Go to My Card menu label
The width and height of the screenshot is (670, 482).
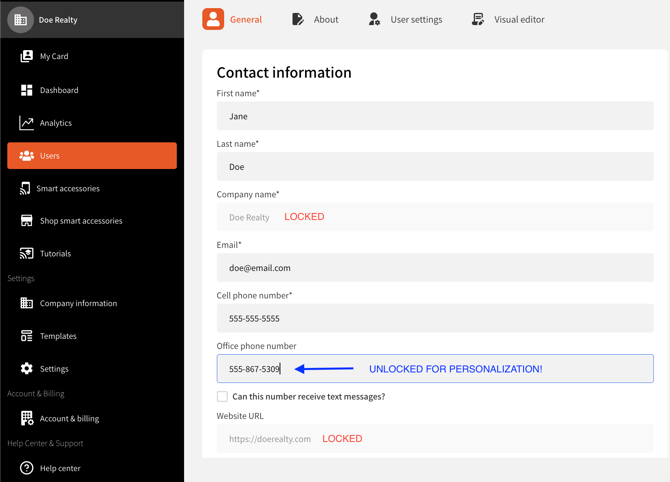54,56
